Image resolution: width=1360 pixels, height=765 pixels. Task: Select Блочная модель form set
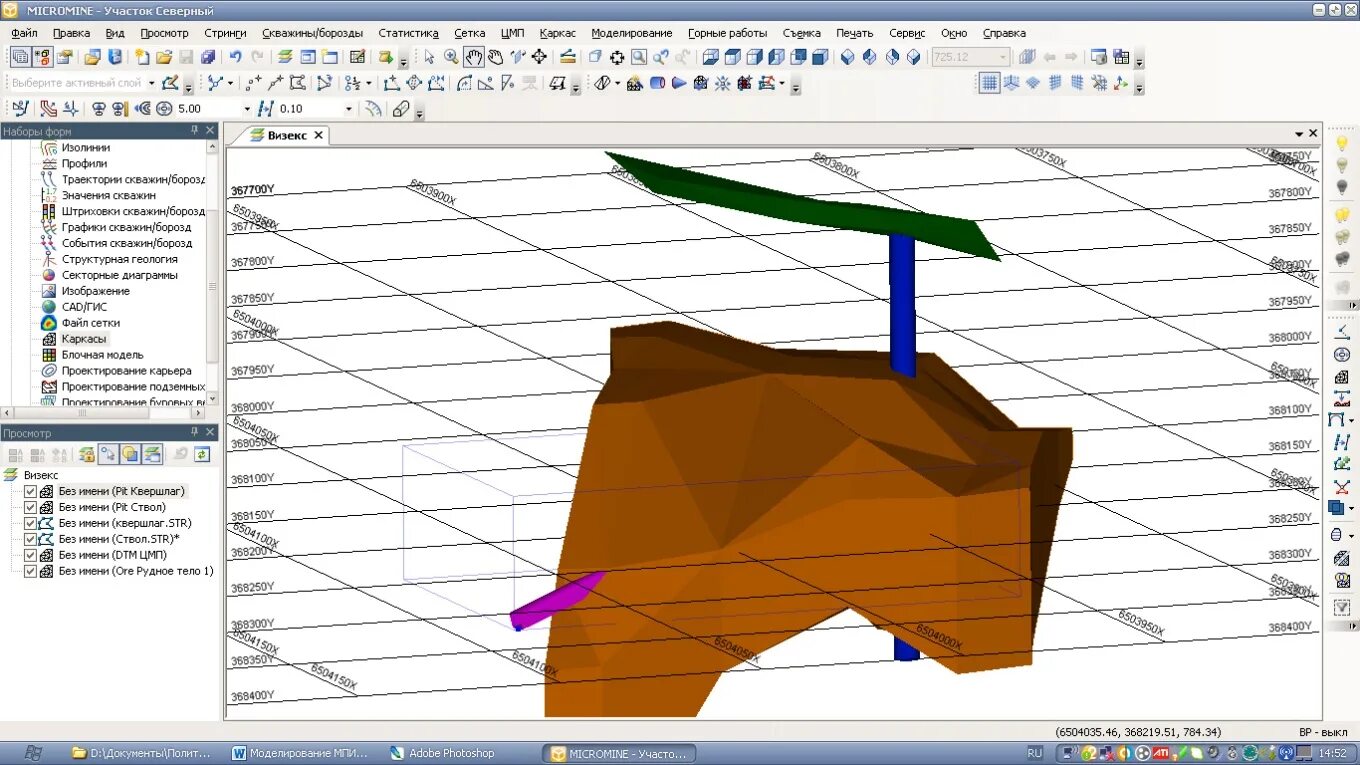tap(102, 355)
